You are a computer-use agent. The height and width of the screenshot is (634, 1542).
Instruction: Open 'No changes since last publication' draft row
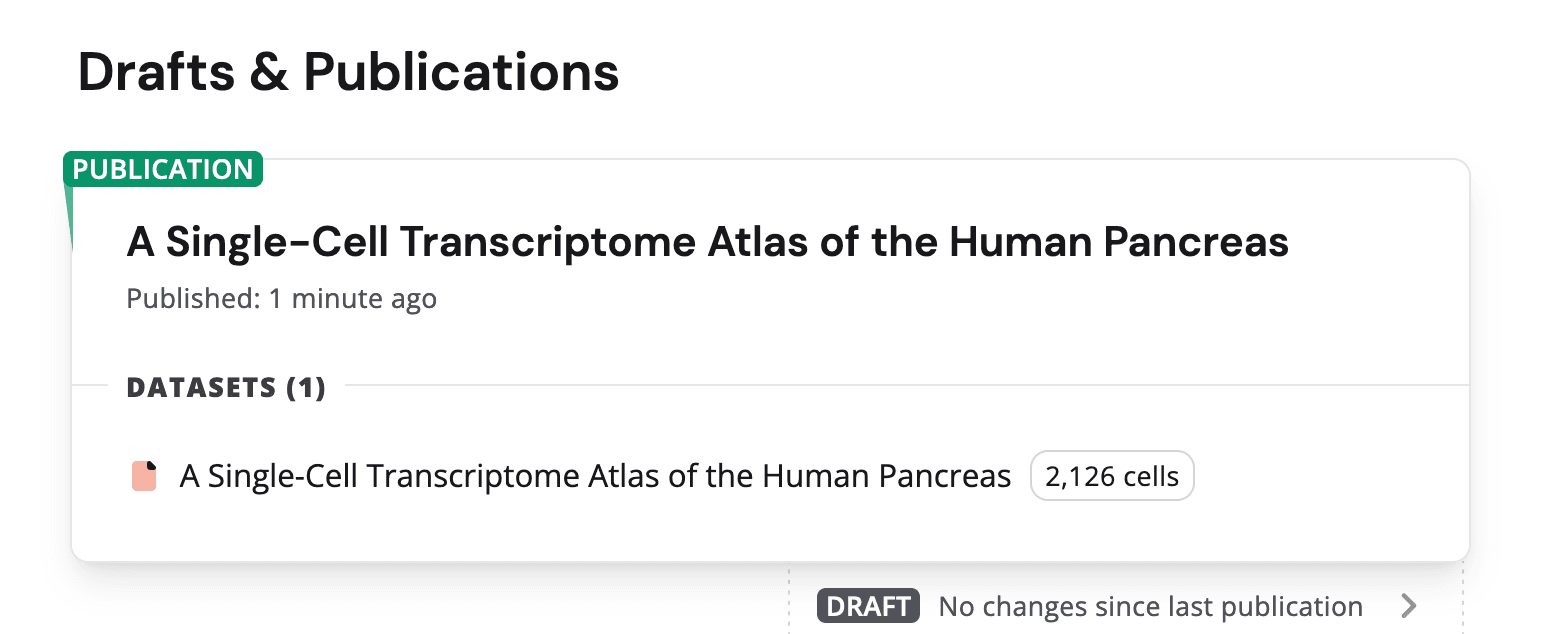point(1150,606)
